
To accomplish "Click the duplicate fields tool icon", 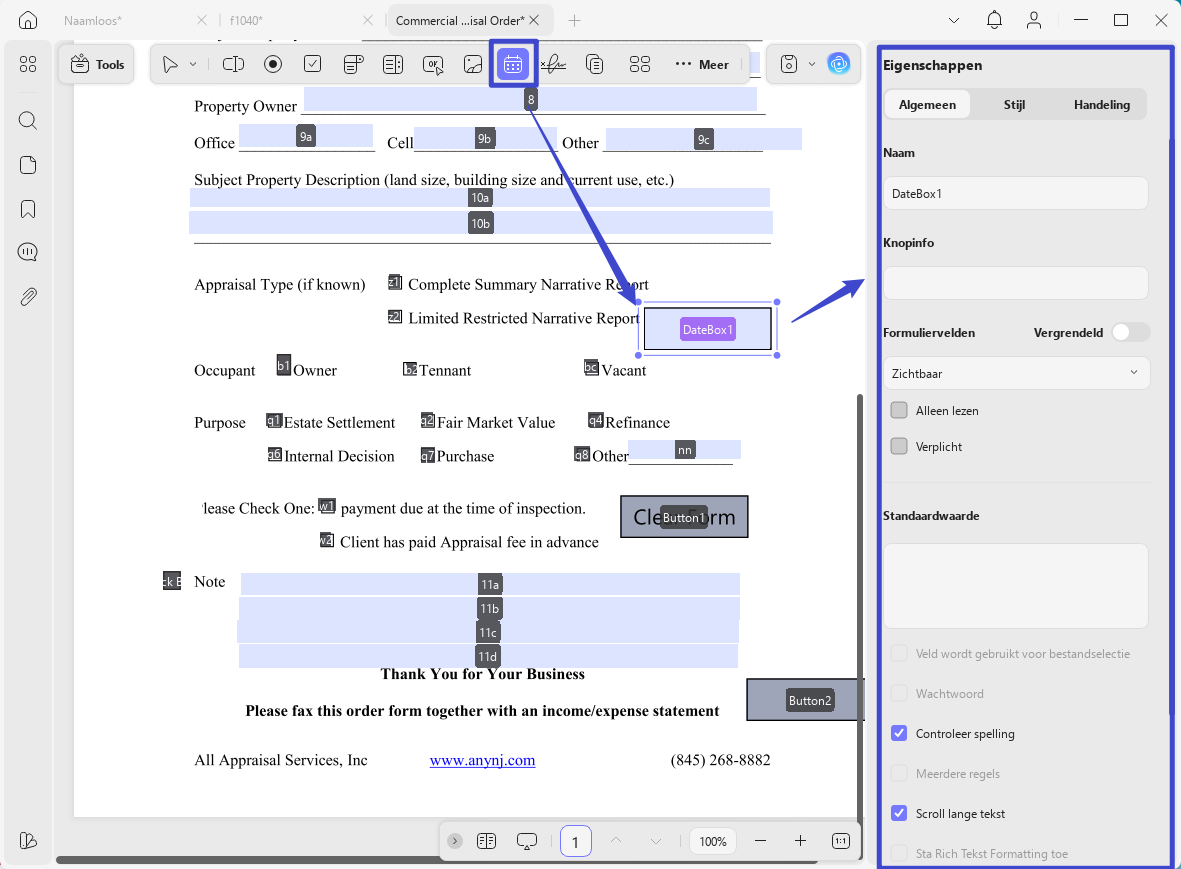I will click(594, 65).
